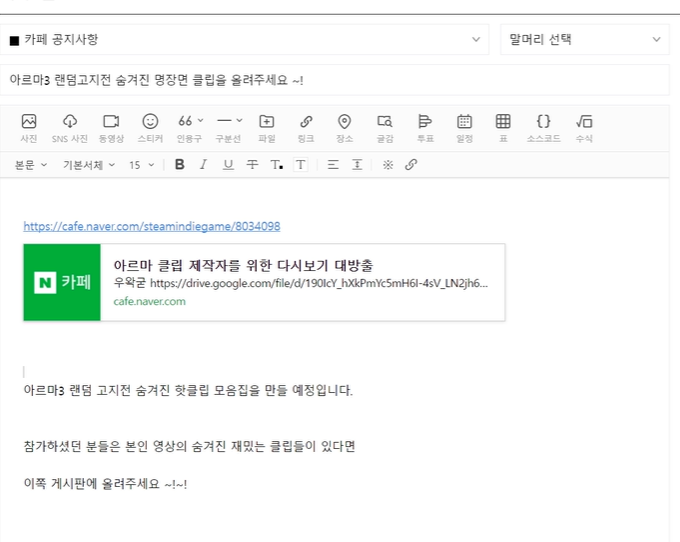Insert a photo with the 사진 icon
The width and height of the screenshot is (680, 542).
29,127
